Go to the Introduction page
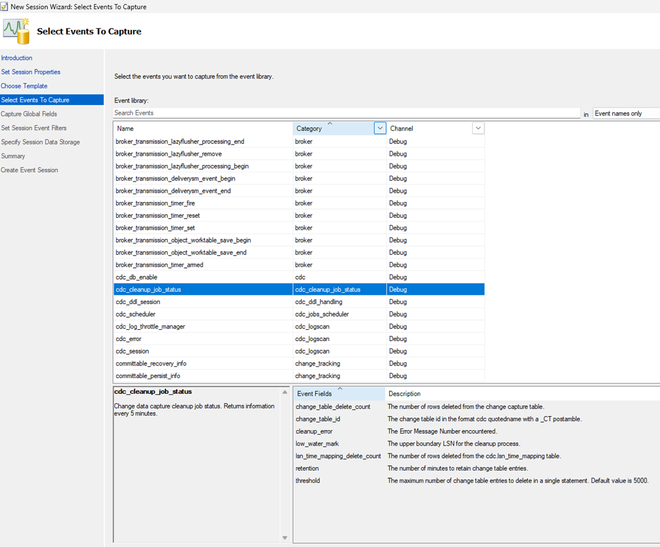 [16, 58]
